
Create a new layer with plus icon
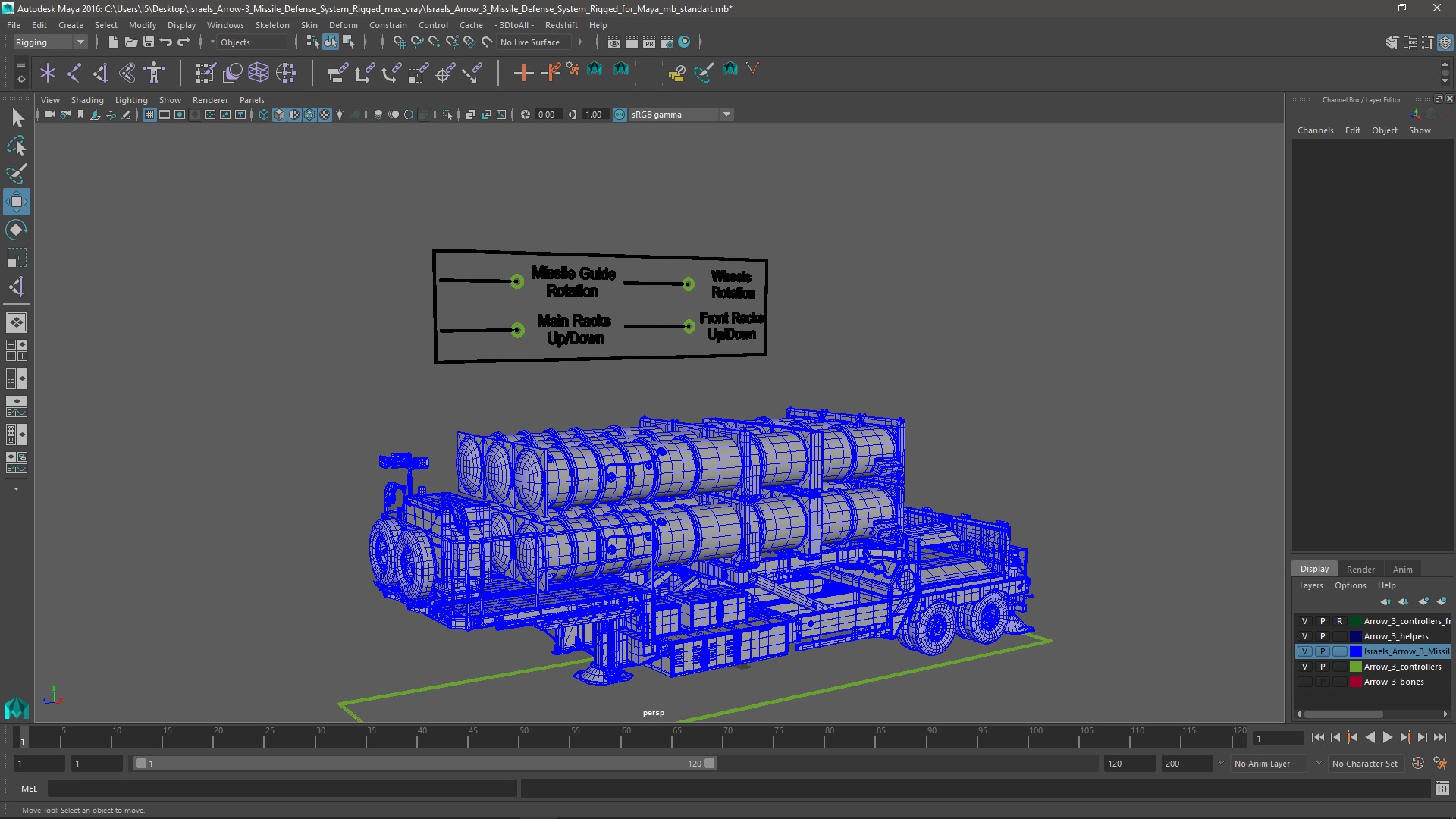click(1423, 601)
